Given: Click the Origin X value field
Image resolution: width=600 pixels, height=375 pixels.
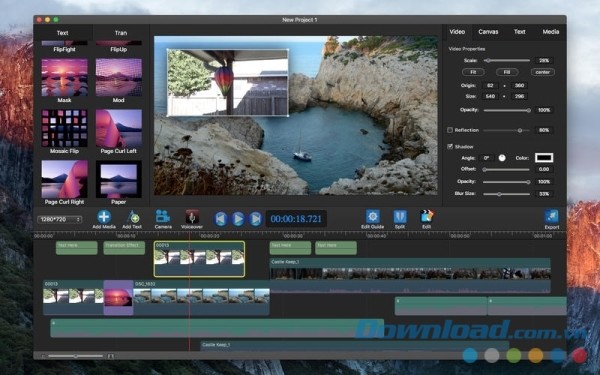Looking at the screenshot, I should [x=490, y=85].
